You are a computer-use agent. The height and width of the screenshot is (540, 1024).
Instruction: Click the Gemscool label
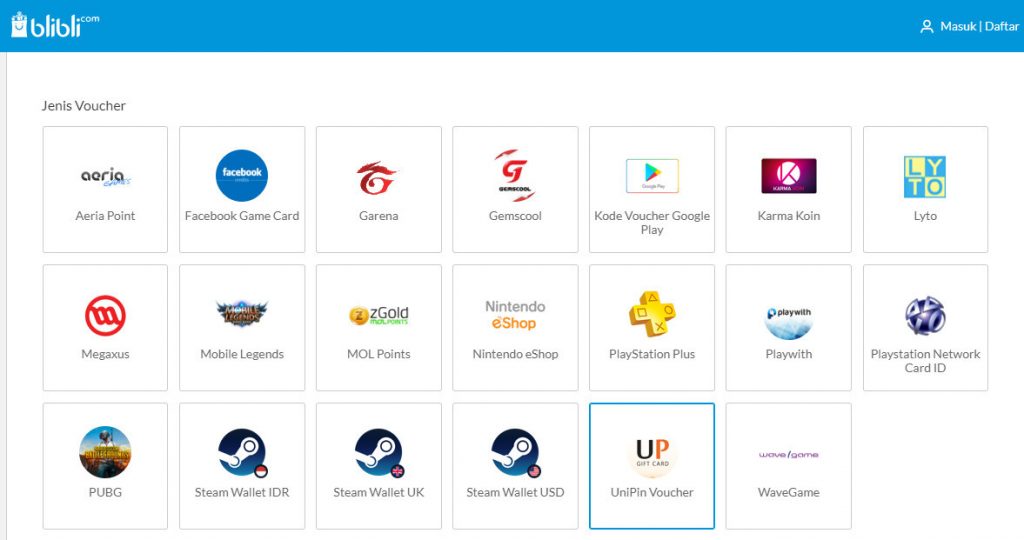[x=515, y=216]
